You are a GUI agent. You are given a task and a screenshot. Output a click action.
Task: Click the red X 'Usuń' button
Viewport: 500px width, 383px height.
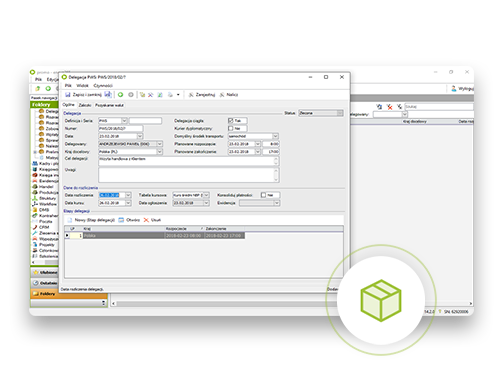152,220
